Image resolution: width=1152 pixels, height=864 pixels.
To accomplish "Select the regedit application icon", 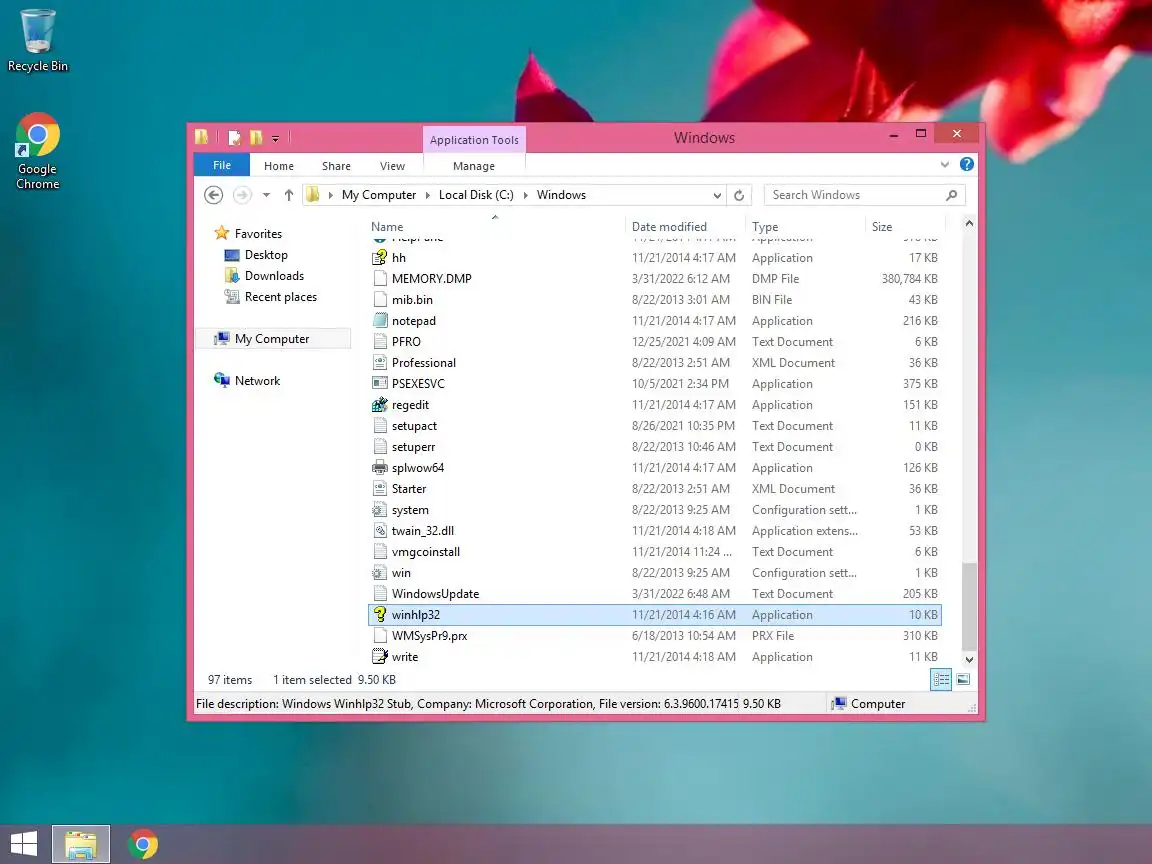I will coord(380,405).
